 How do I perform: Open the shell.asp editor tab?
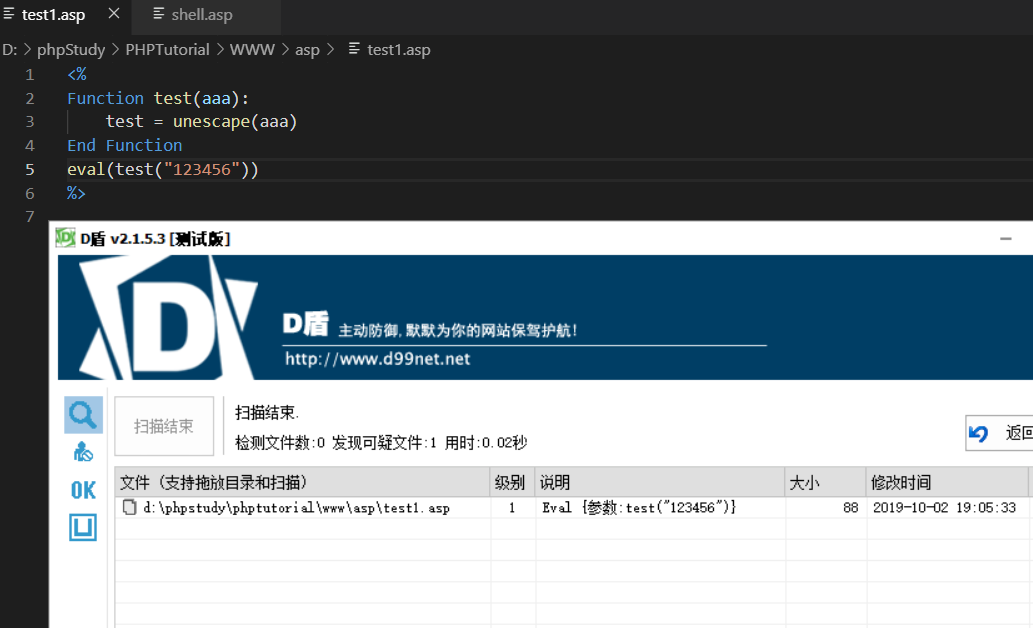202,14
